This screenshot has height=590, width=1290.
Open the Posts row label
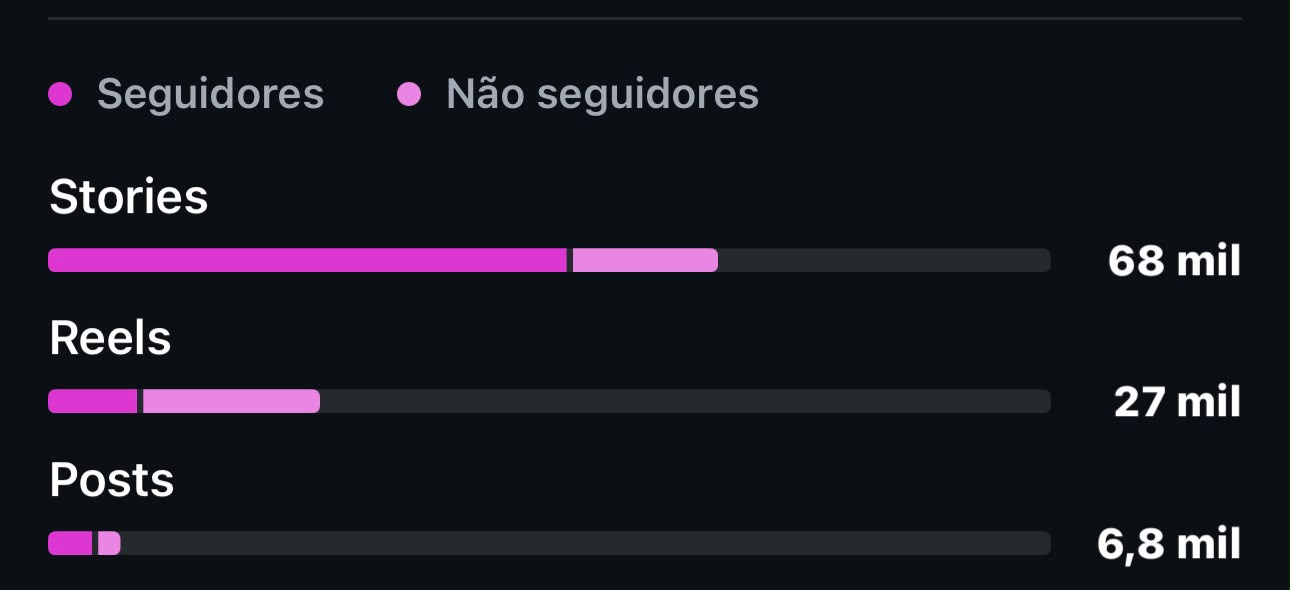(x=112, y=480)
